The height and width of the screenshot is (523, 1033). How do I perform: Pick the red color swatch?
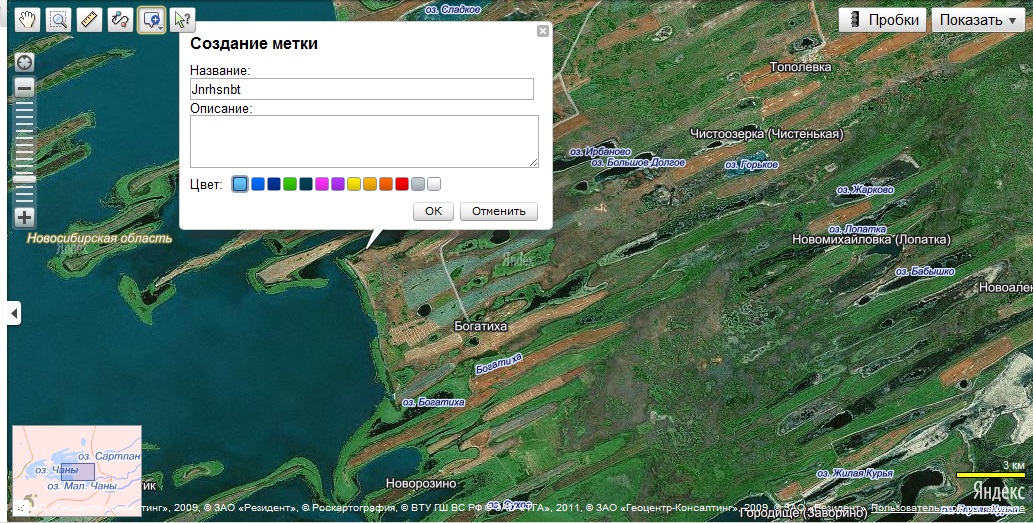pyautogui.click(x=402, y=184)
